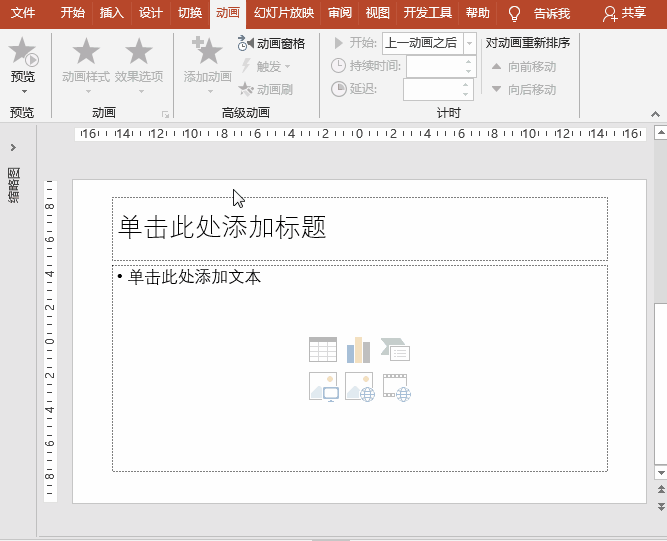Click the Start (开始) play-arrow icon
667x541 pixels.
pos(339,43)
